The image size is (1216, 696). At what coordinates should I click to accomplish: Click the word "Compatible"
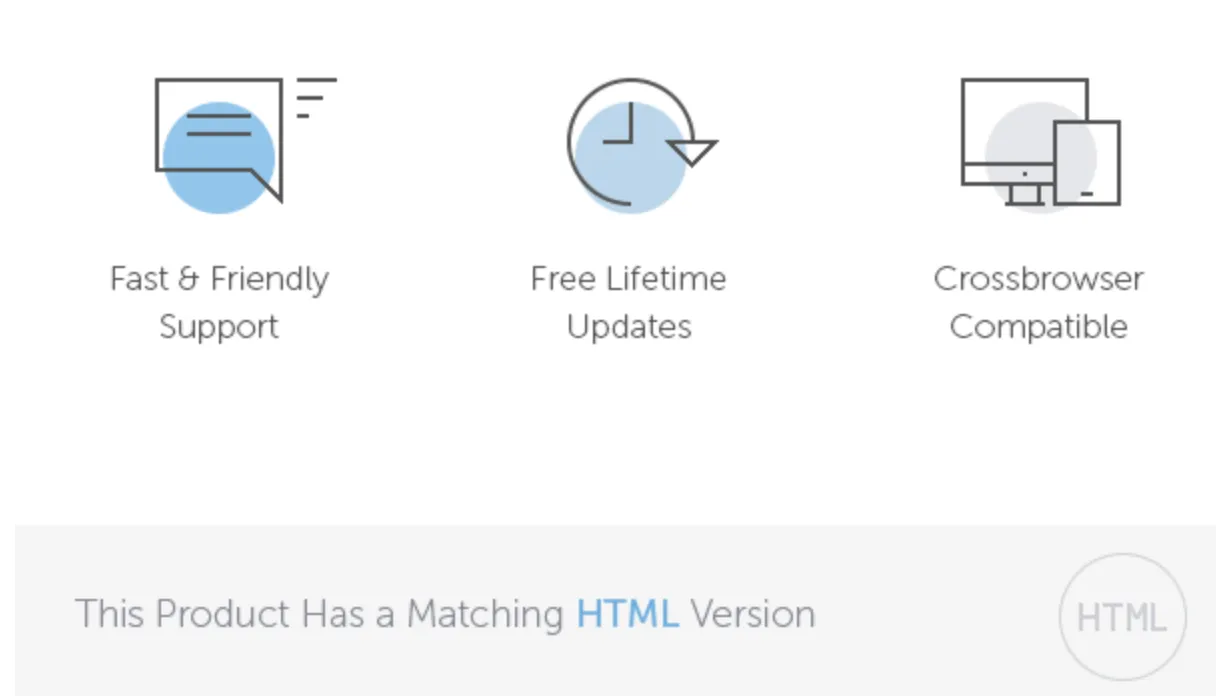[1038, 327]
